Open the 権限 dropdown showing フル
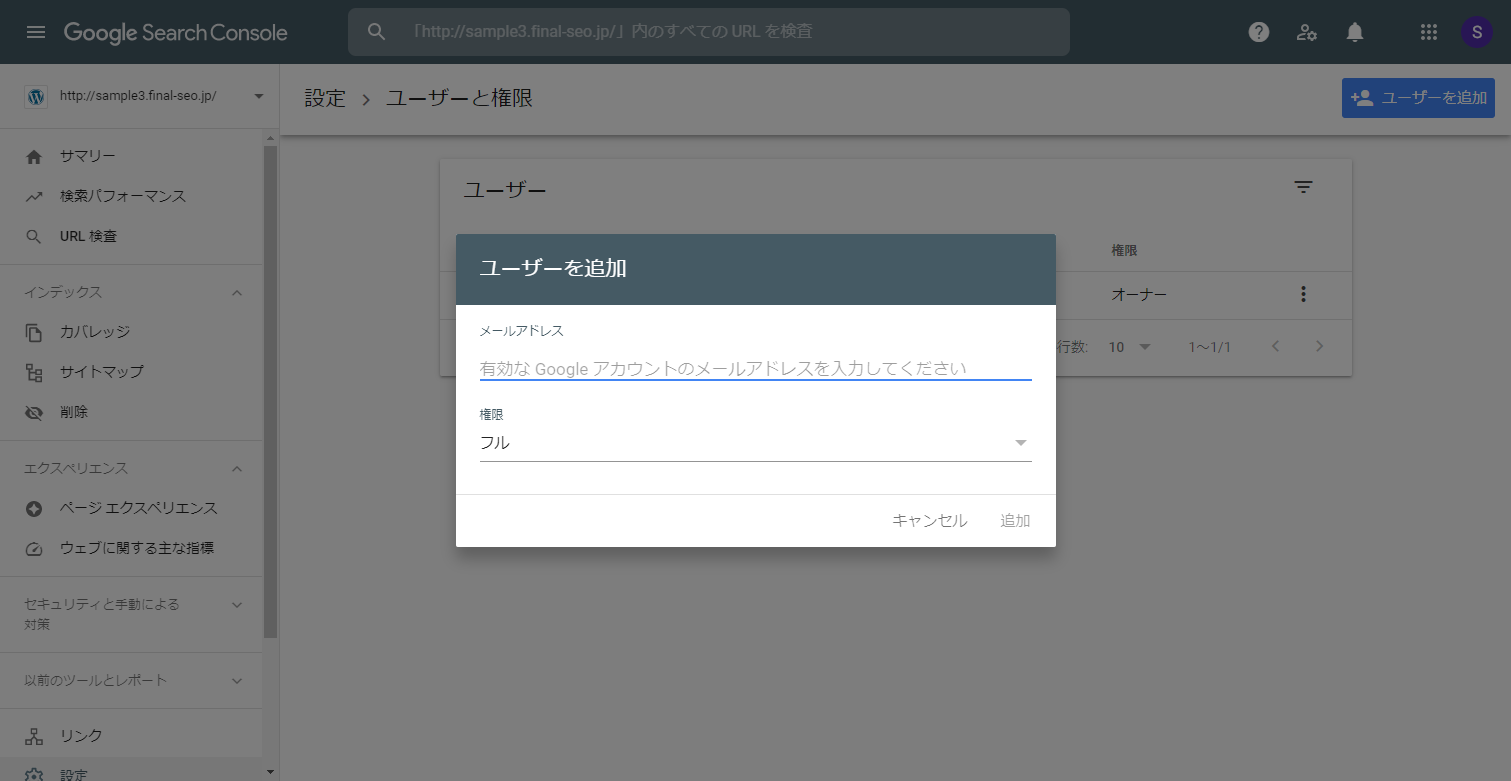The width and height of the screenshot is (1511, 781). click(755, 443)
